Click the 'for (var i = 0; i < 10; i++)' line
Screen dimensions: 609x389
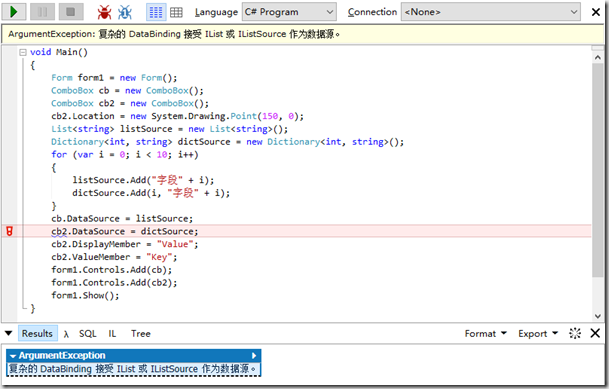tap(125, 155)
